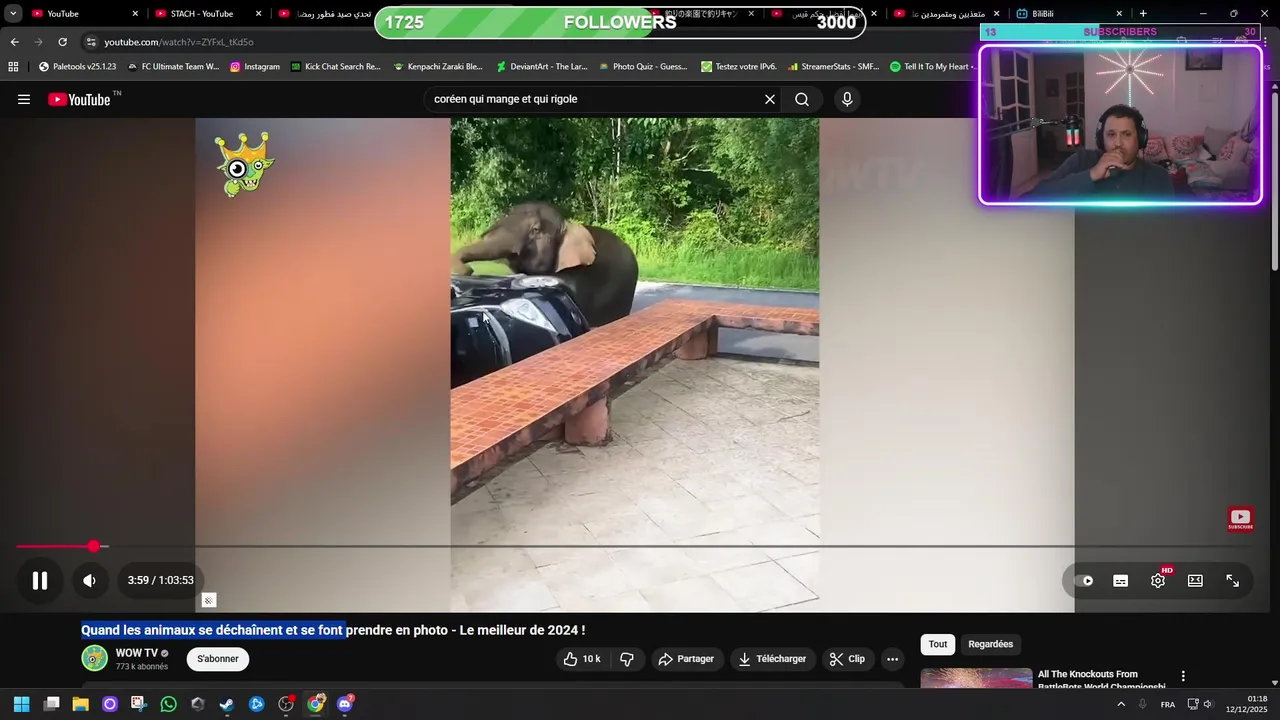The height and width of the screenshot is (720, 1280).
Task: Open File Explorer from taskbar
Action: [80, 704]
